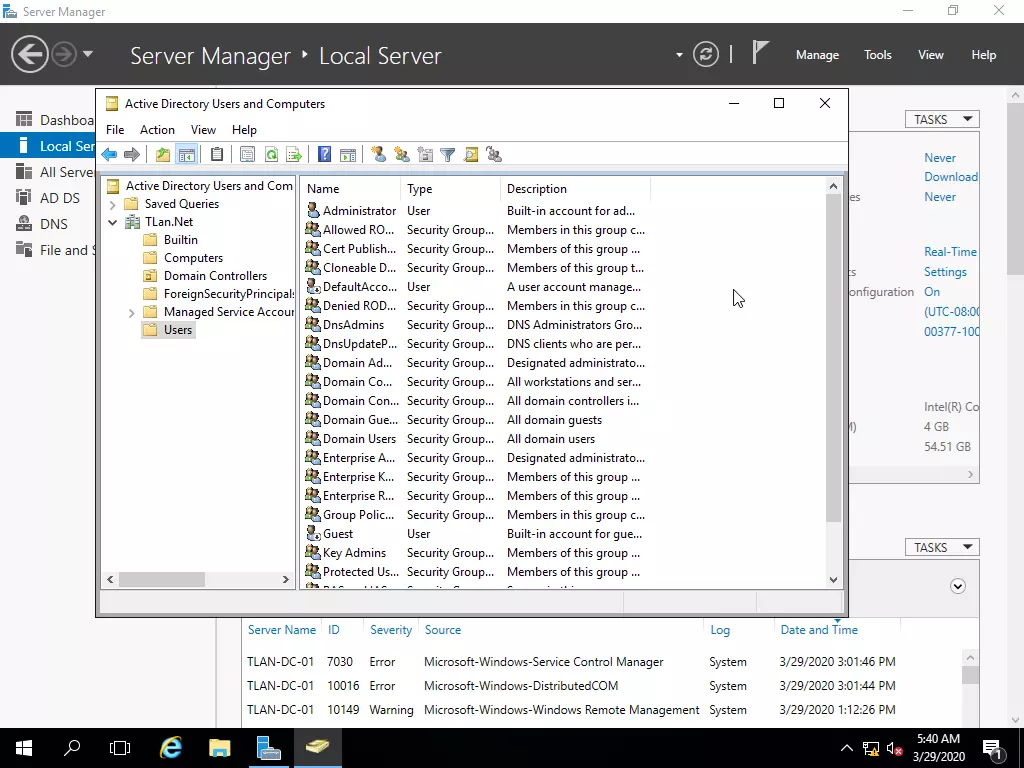Sort events by Severity column header

pyautogui.click(x=391, y=630)
